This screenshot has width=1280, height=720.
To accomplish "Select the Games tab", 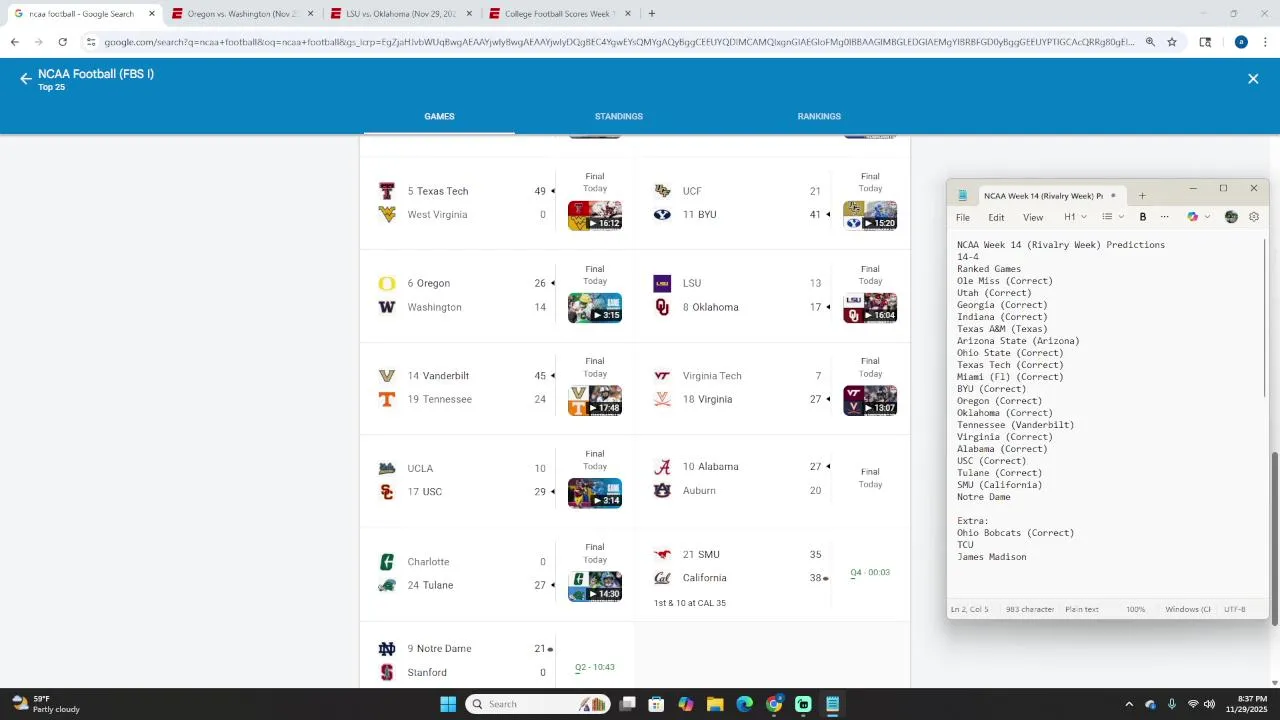I will coord(439,117).
